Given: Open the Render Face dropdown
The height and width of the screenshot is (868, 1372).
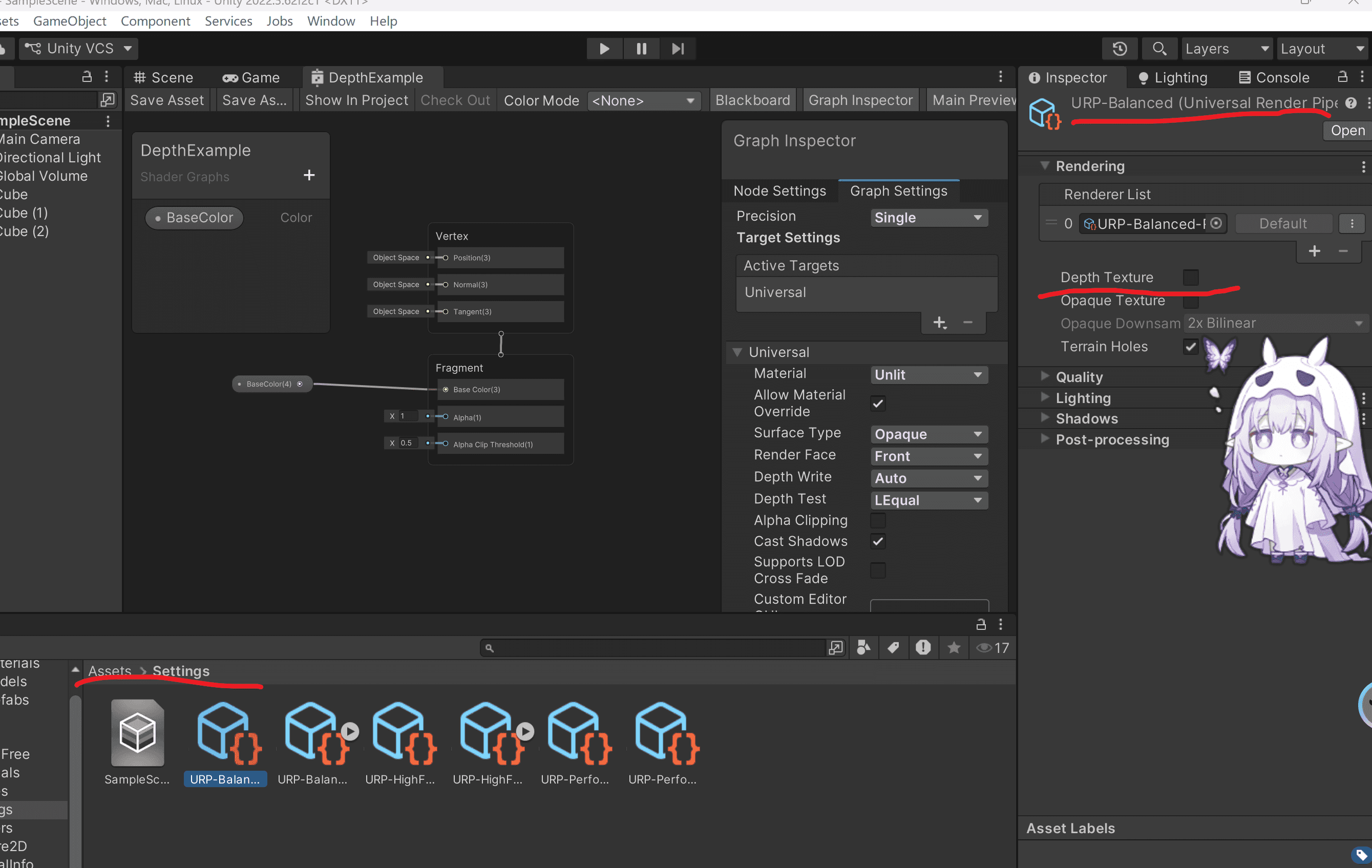Looking at the screenshot, I should pyautogui.click(x=928, y=456).
